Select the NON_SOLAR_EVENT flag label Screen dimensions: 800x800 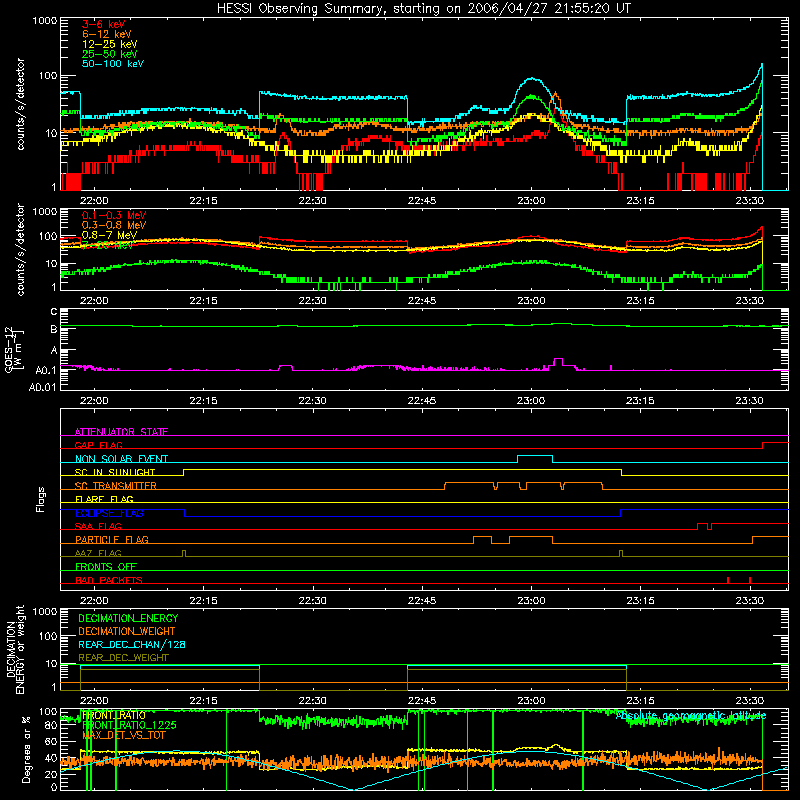point(121,459)
